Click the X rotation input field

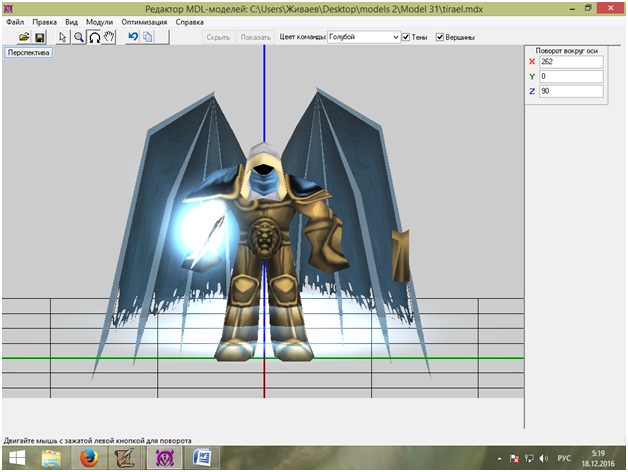click(570, 61)
